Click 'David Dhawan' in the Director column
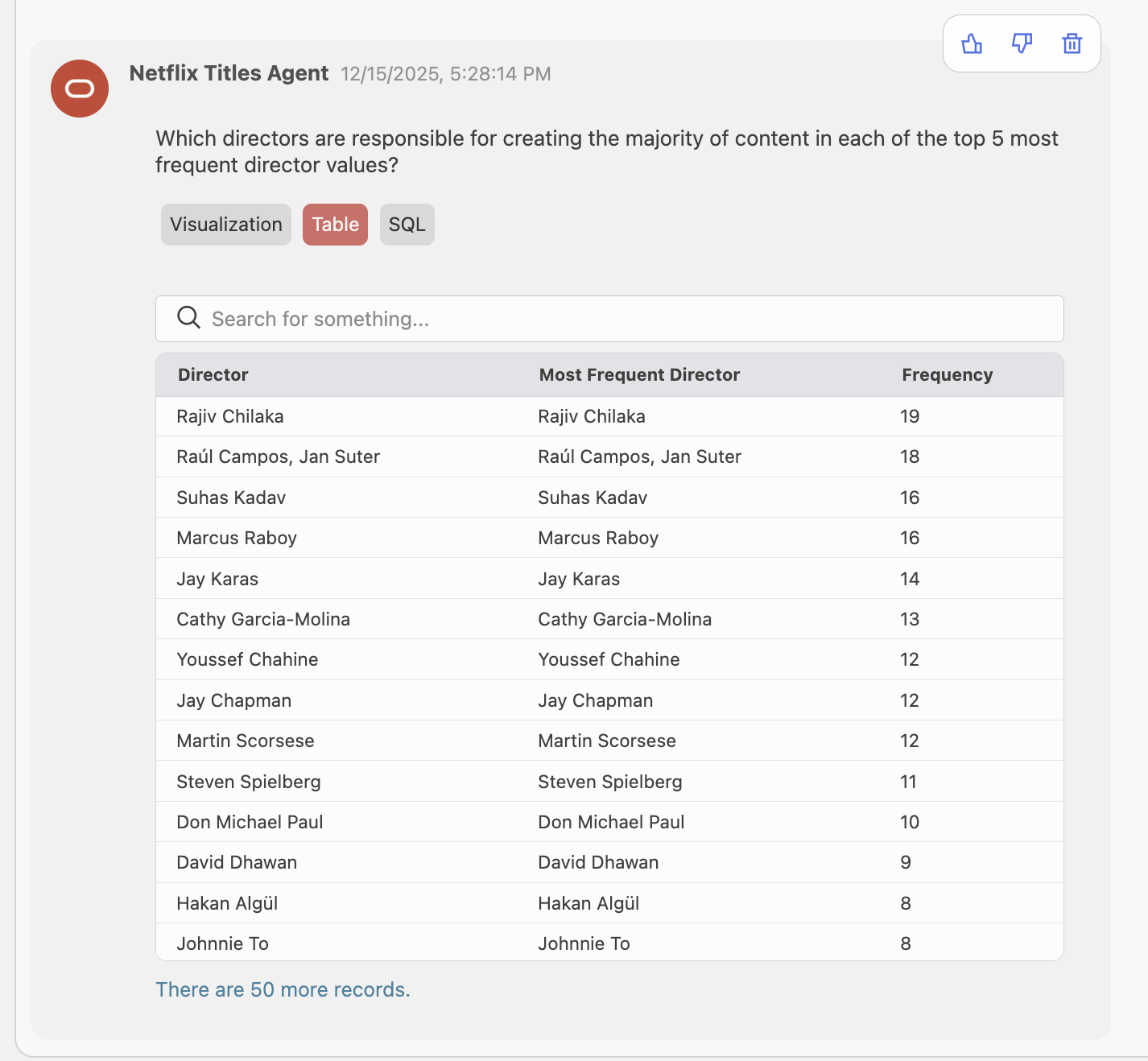This screenshot has height=1061, width=1148. pyautogui.click(x=237, y=862)
